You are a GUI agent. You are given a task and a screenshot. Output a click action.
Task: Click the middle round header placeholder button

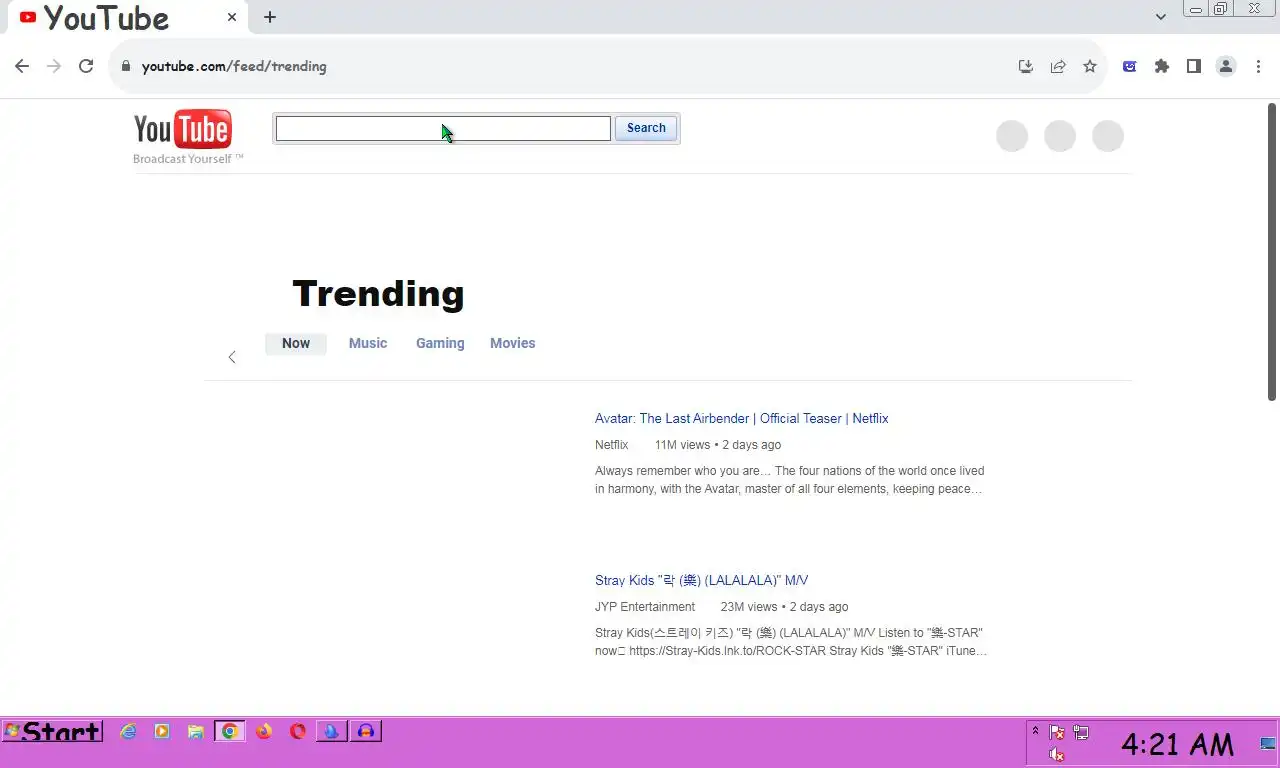(x=1060, y=136)
